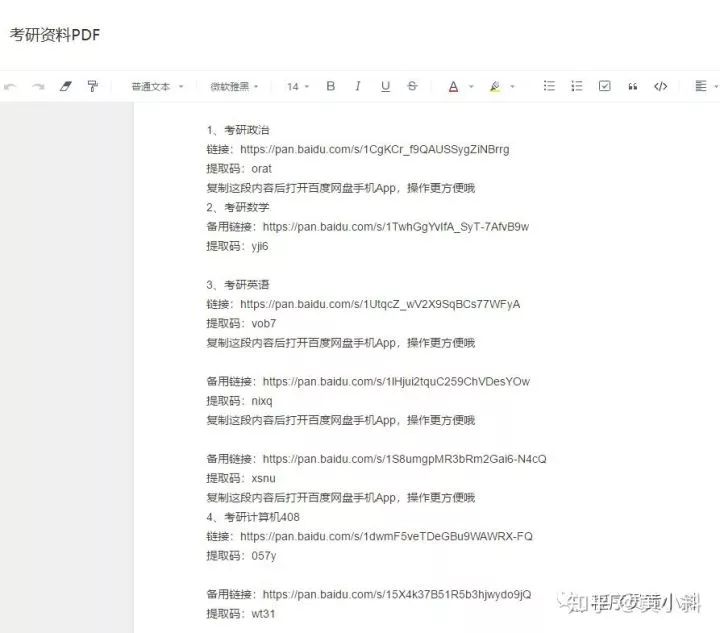Clear formatting with the eraser icon

tap(66, 86)
